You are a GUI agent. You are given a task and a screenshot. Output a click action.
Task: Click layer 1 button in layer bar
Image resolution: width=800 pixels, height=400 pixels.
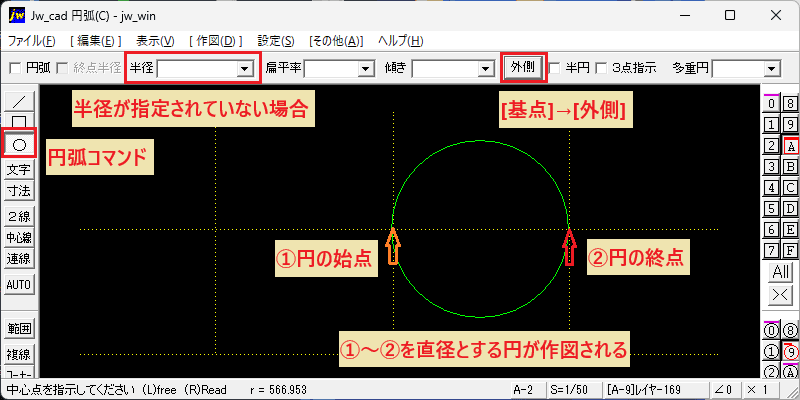[x=771, y=124]
